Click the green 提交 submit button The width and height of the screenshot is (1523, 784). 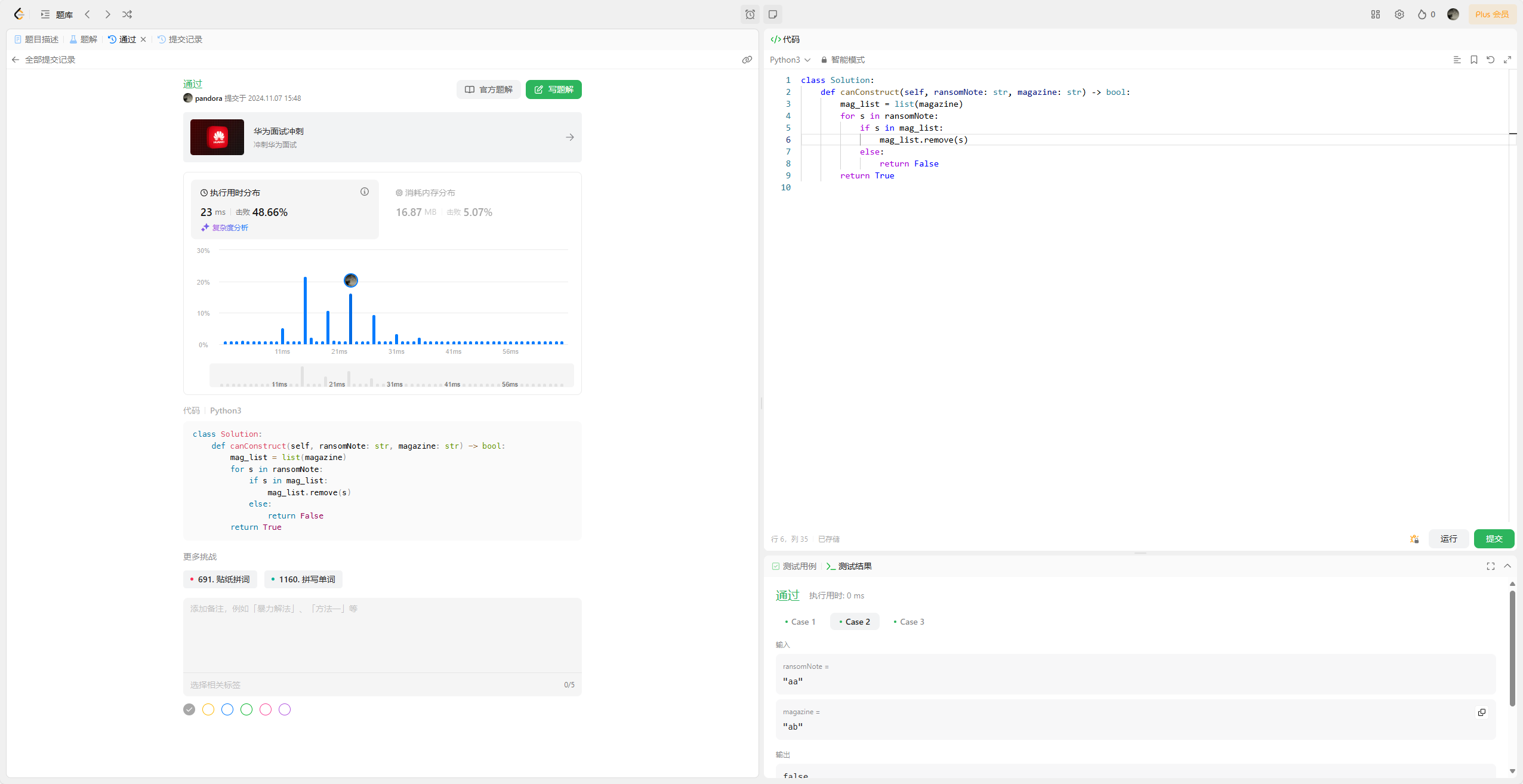pyautogui.click(x=1493, y=539)
